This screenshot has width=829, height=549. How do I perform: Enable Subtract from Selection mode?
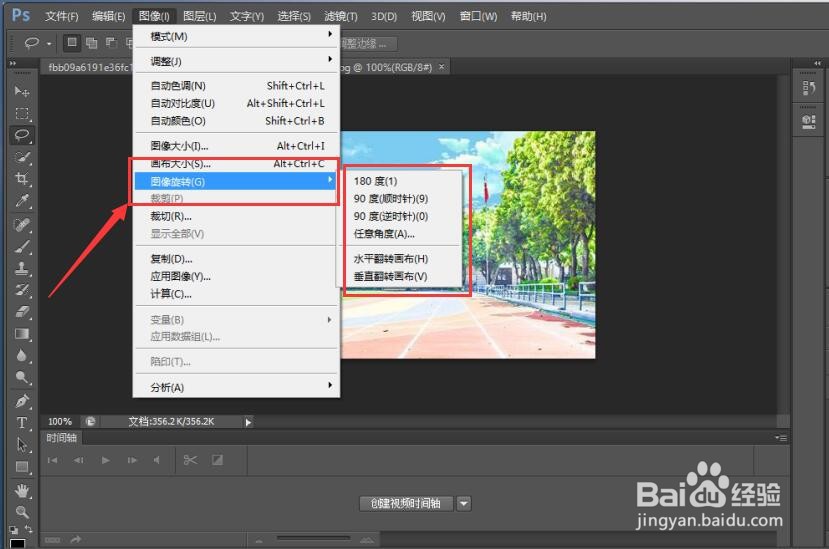click(111, 43)
